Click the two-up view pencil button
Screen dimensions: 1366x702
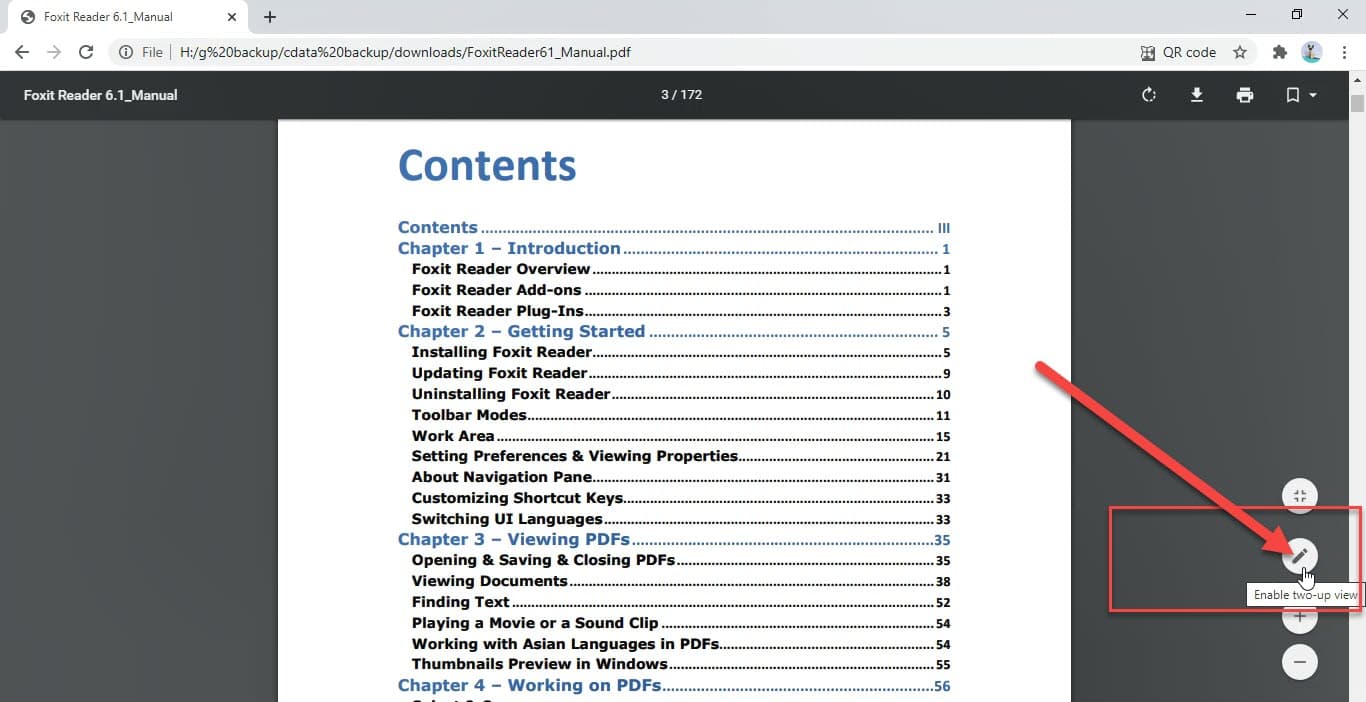(x=1300, y=554)
